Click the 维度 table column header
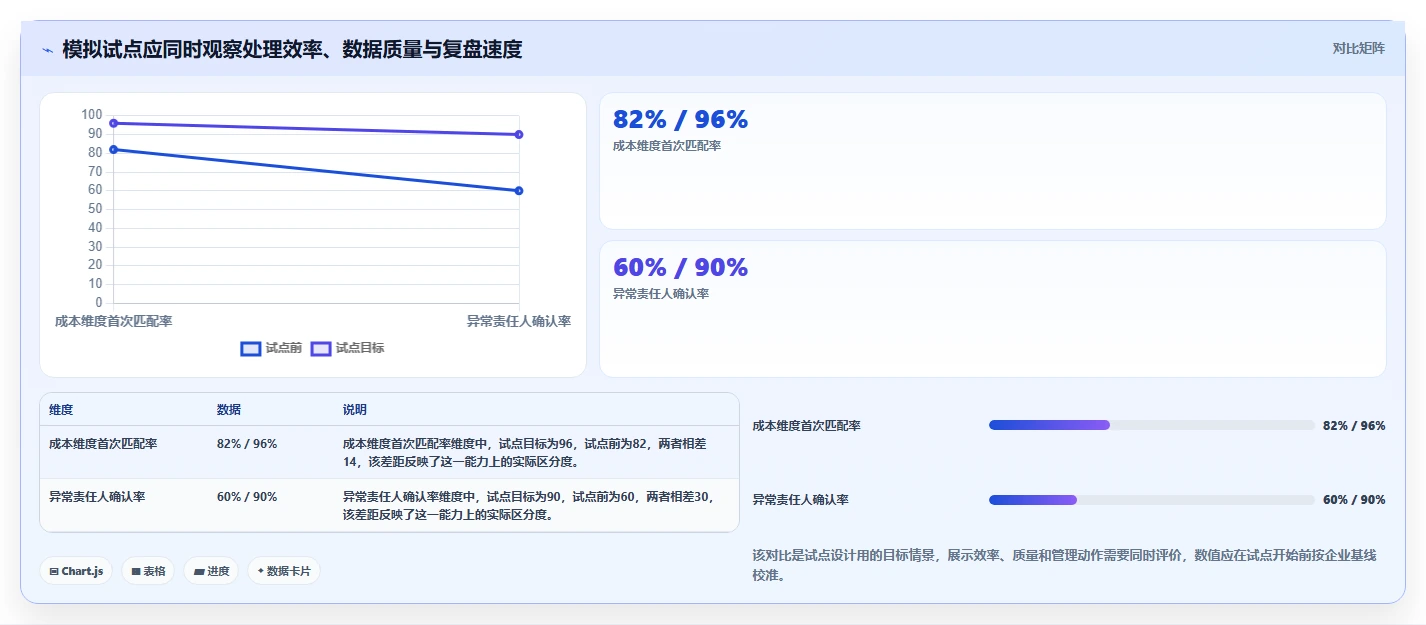 [61, 410]
